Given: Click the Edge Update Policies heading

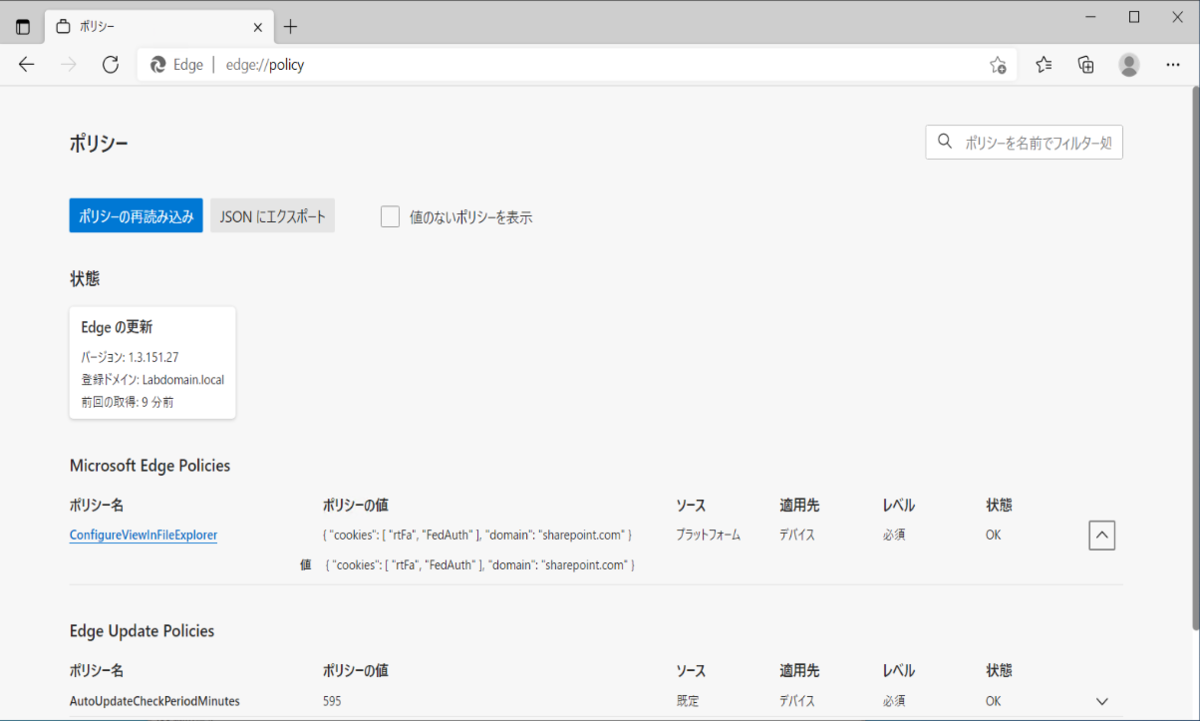Looking at the screenshot, I should [x=142, y=631].
